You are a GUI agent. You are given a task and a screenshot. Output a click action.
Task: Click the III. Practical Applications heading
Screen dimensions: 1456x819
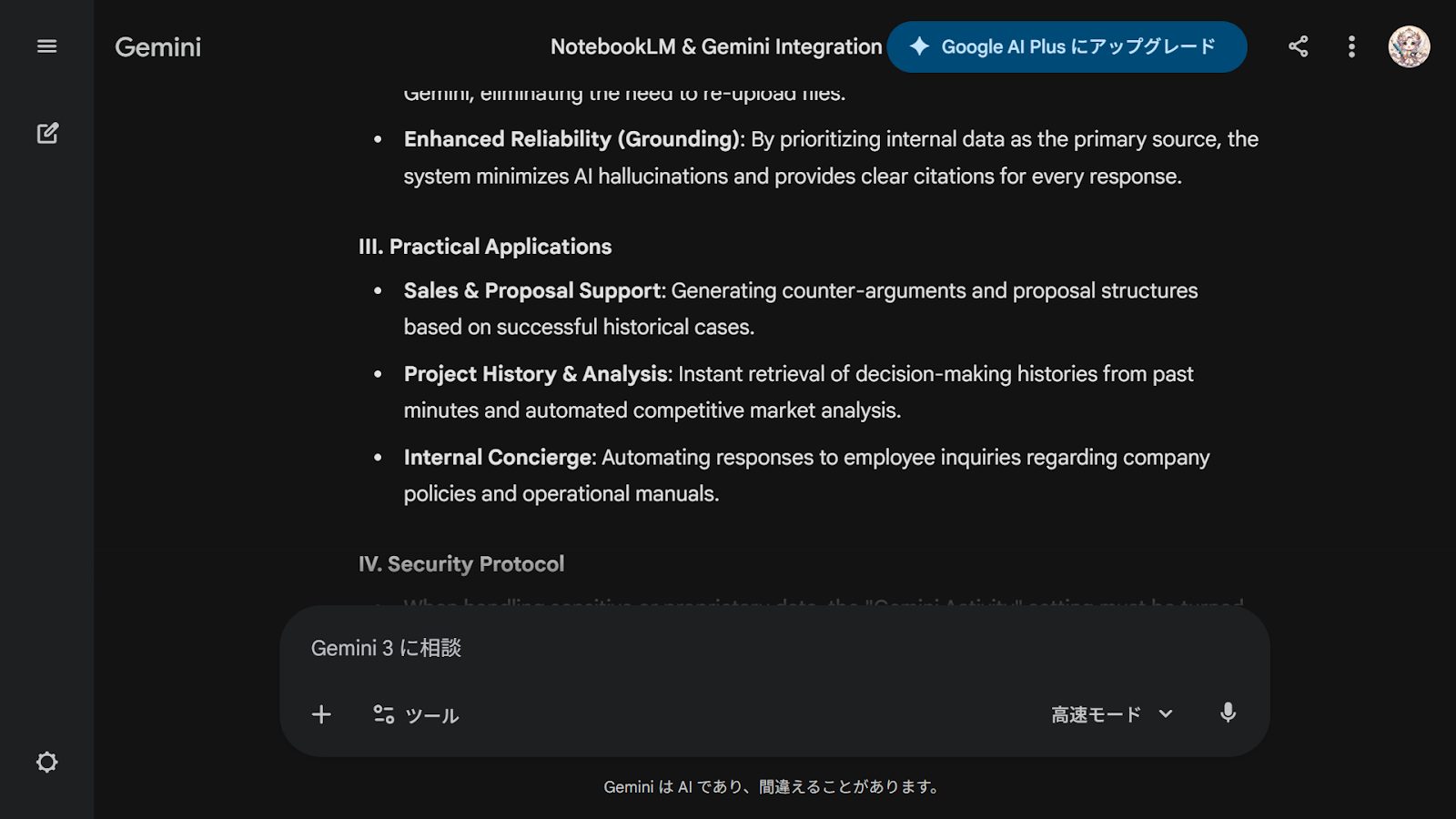[x=484, y=247]
